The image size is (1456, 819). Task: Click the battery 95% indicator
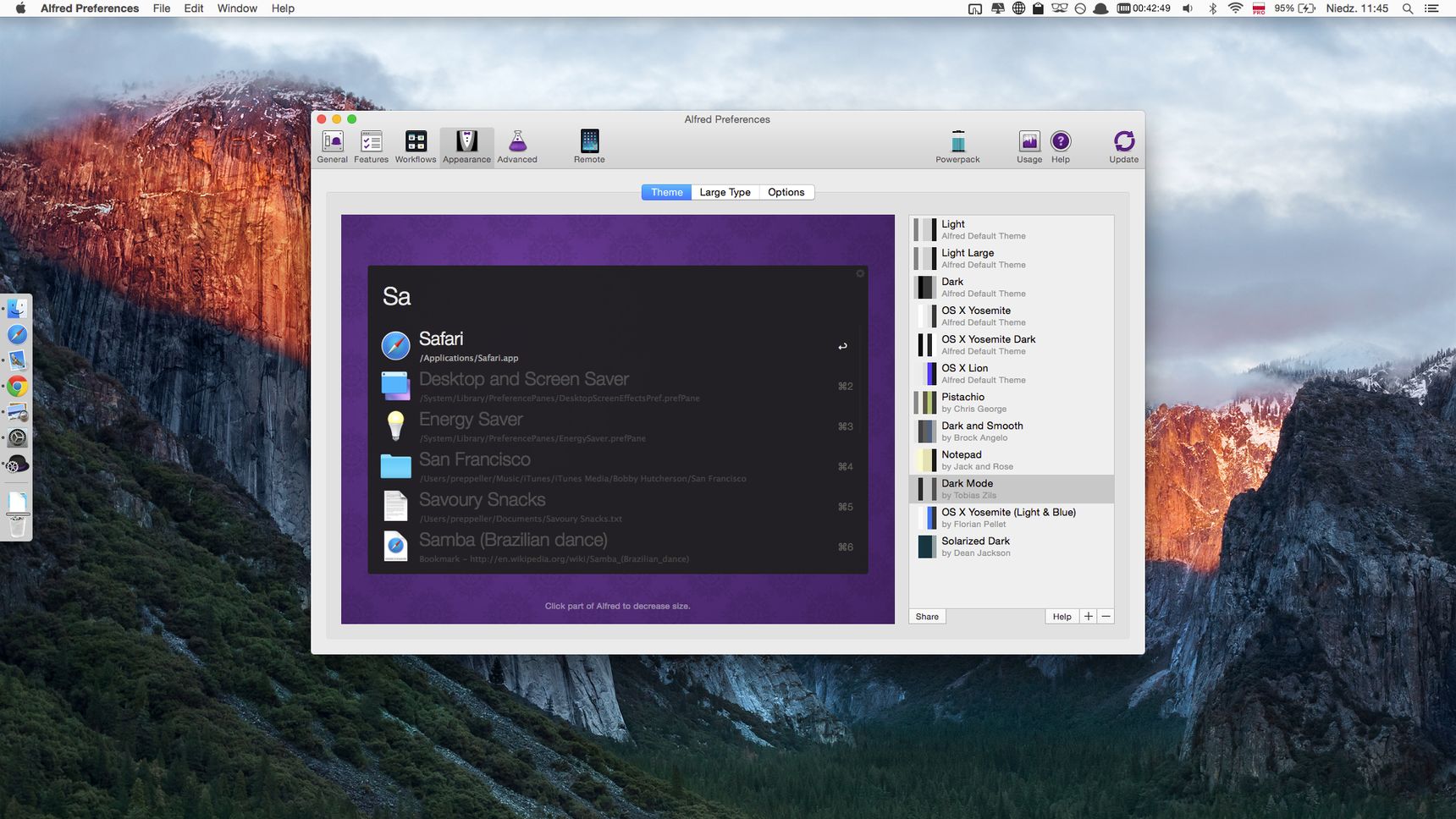click(x=1295, y=8)
